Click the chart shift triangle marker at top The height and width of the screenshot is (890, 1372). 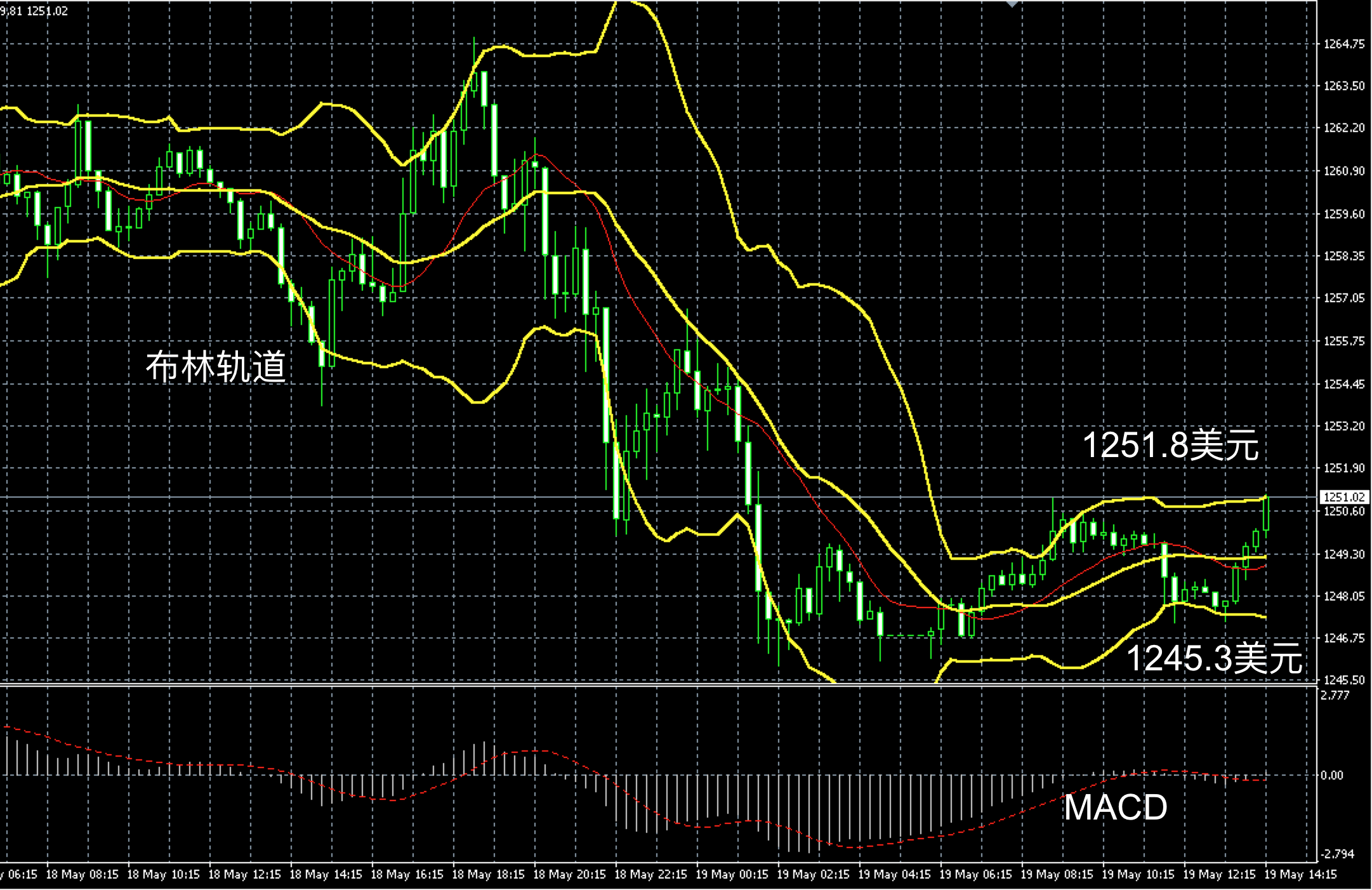pyautogui.click(x=1012, y=3)
